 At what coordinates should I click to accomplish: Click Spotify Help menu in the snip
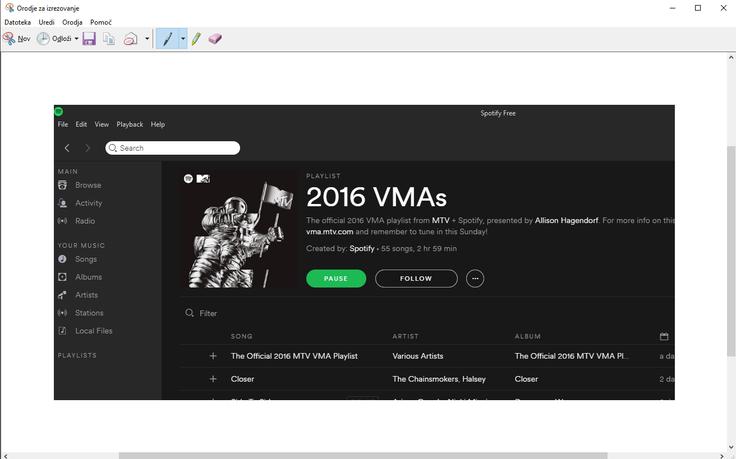[158, 124]
